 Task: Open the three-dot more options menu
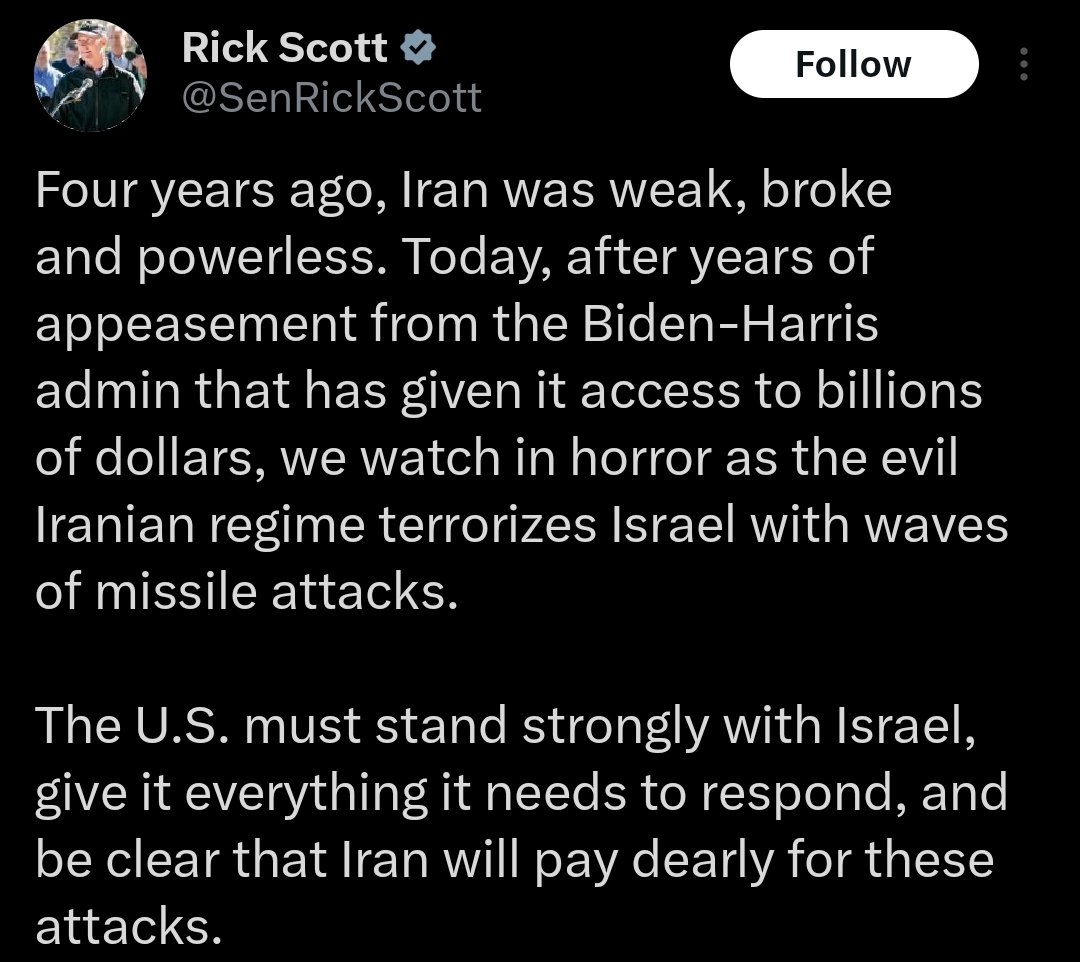click(1022, 64)
